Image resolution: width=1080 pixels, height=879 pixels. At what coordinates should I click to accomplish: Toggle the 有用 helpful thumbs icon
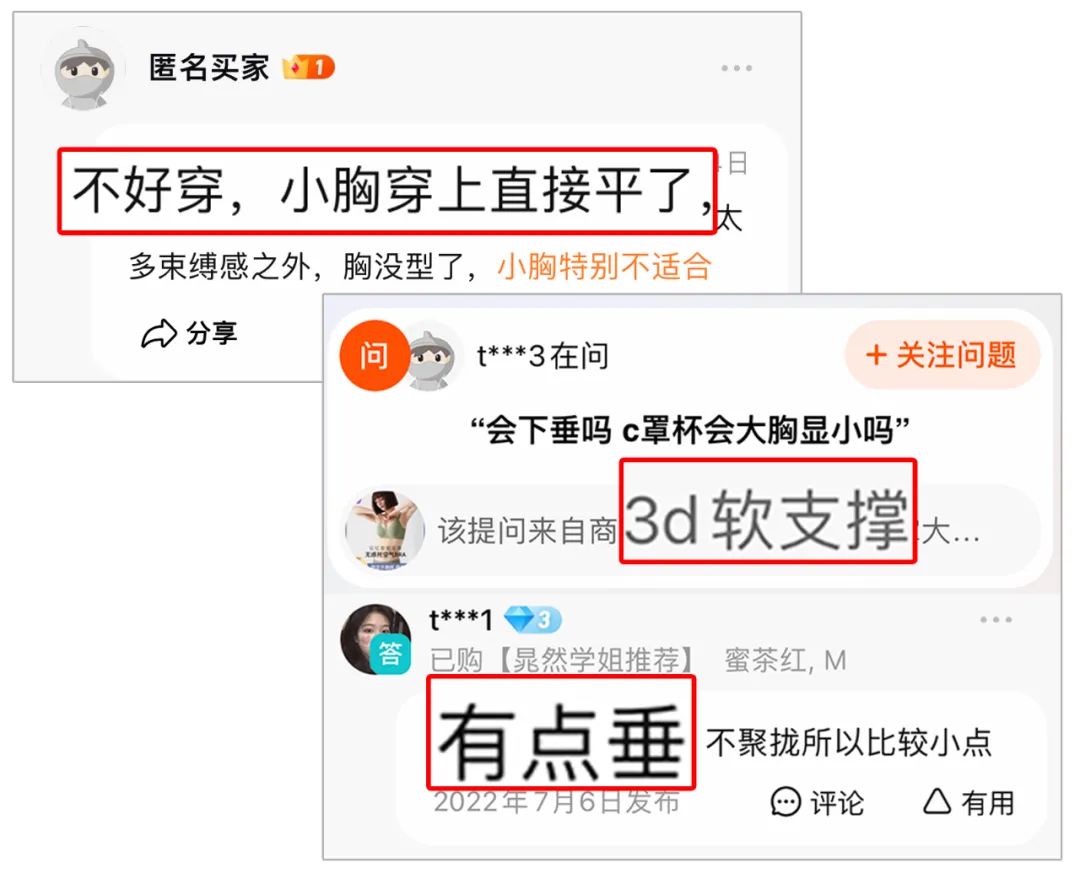coord(937,802)
